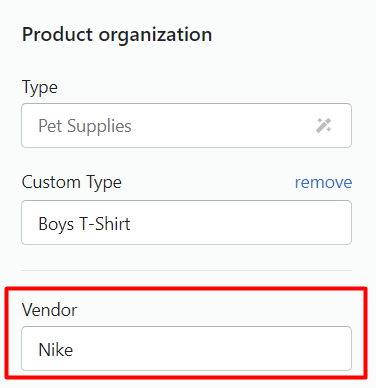Place cursor on the Nike text
The width and height of the screenshot is (376, 388).
coord(56,350)
